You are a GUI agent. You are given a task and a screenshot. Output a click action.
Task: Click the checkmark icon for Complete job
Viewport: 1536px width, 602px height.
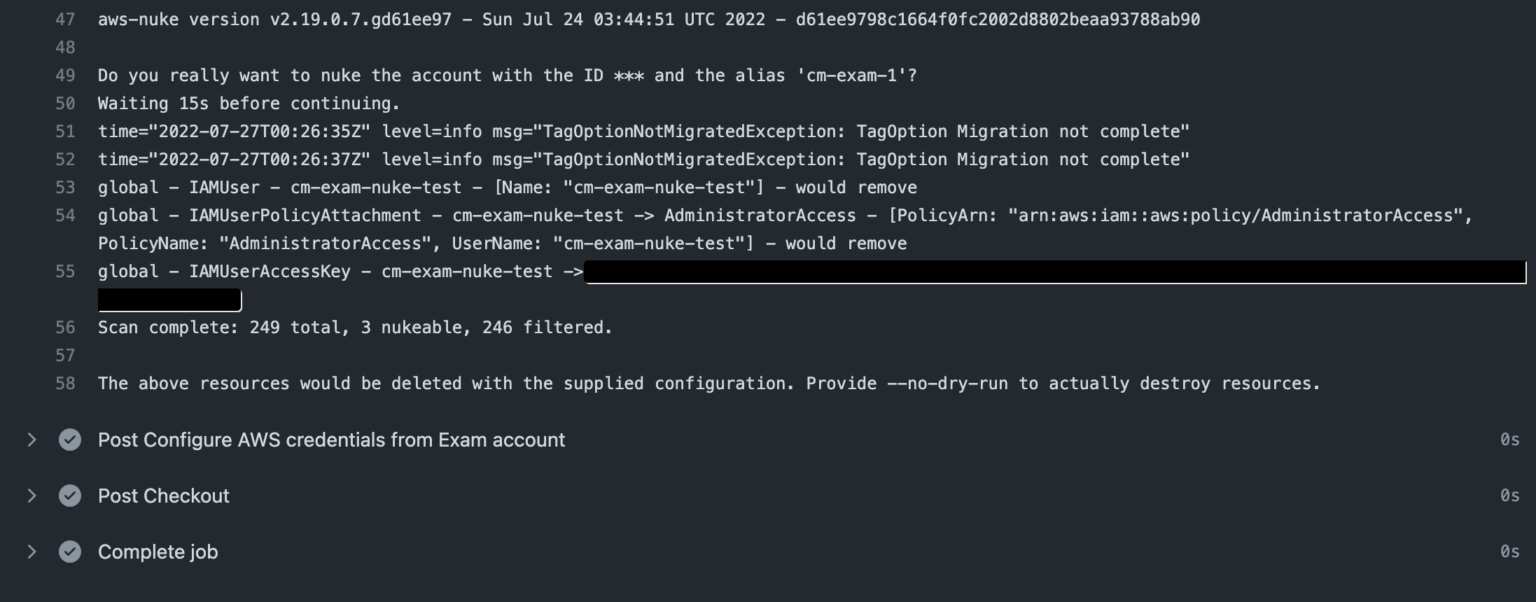(69, 551)
